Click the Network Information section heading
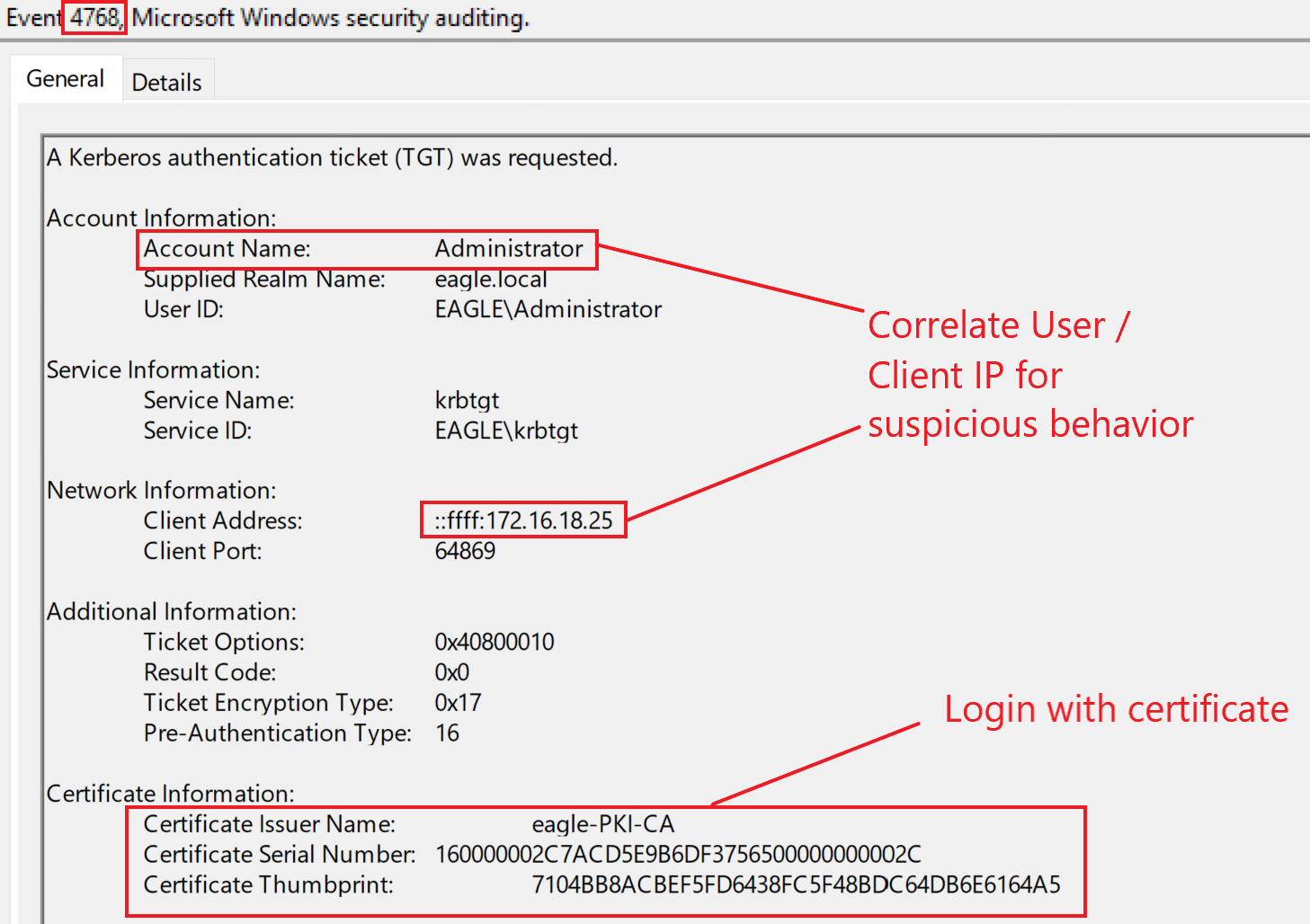The height and width of the screenshot is (924, 1310). tap(161, 491)
